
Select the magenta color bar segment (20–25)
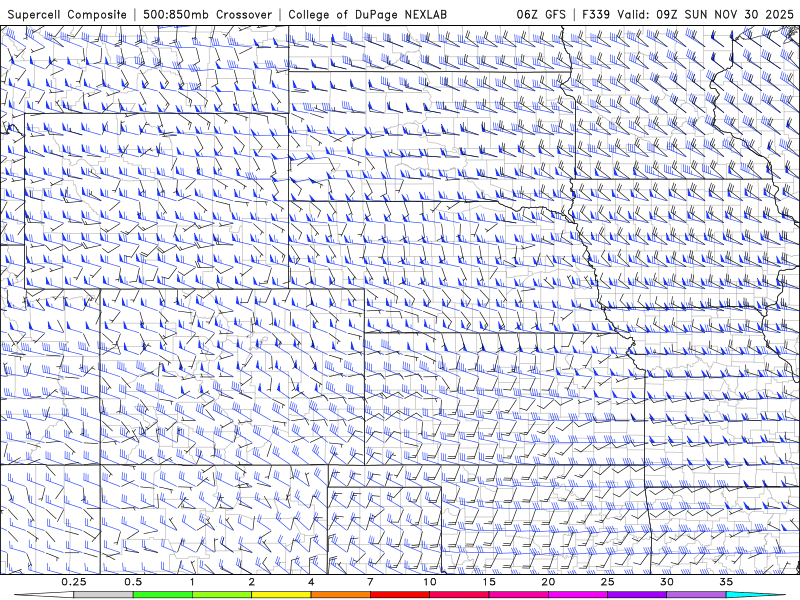[x=578, y=595]
